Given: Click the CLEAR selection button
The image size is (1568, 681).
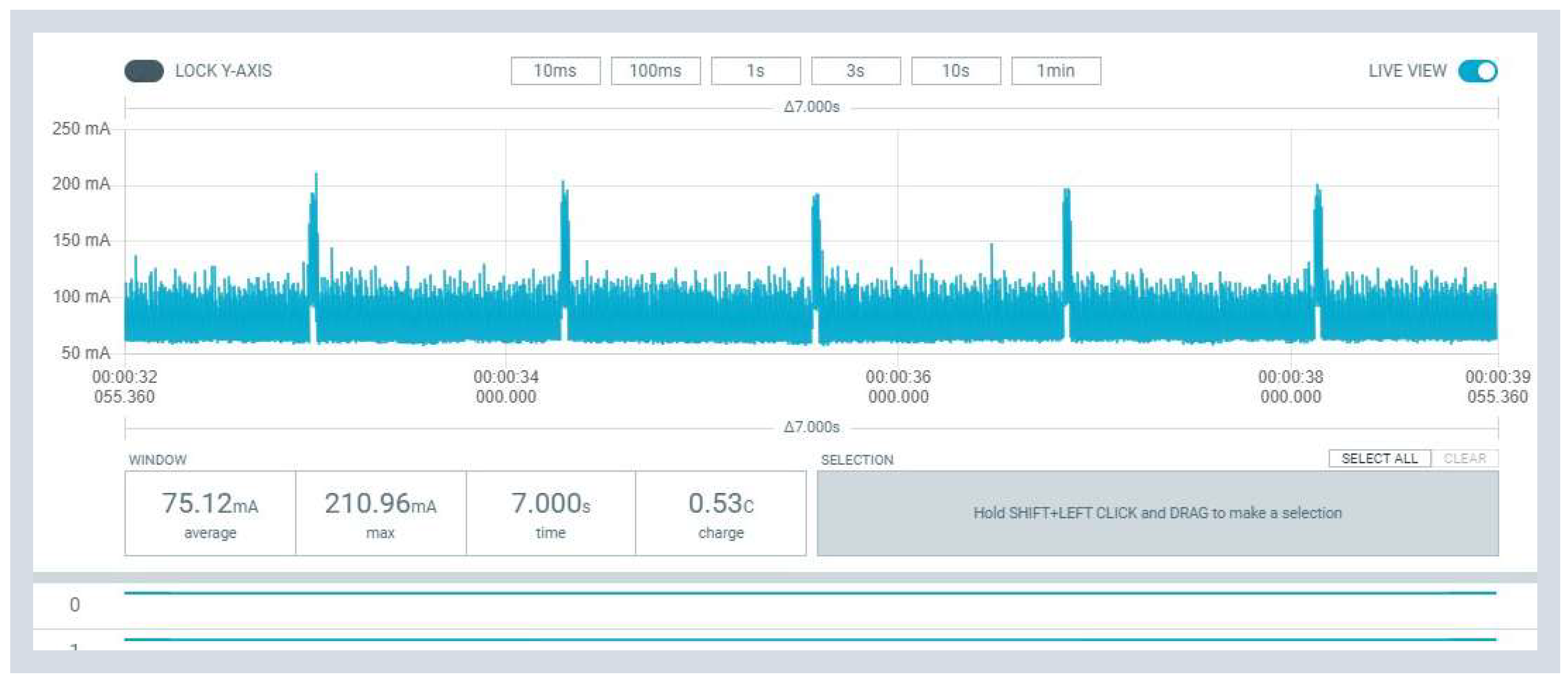Looking at the screenshot, I should tap(1465, 458).
